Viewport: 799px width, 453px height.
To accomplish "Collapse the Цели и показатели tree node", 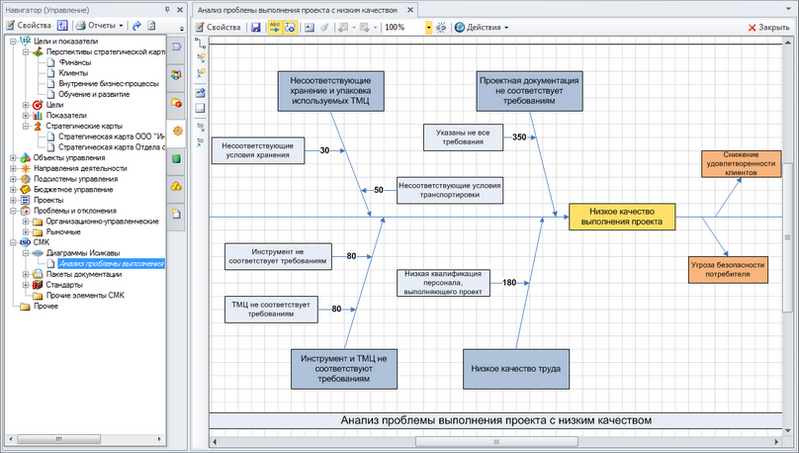I will point(12,41).
